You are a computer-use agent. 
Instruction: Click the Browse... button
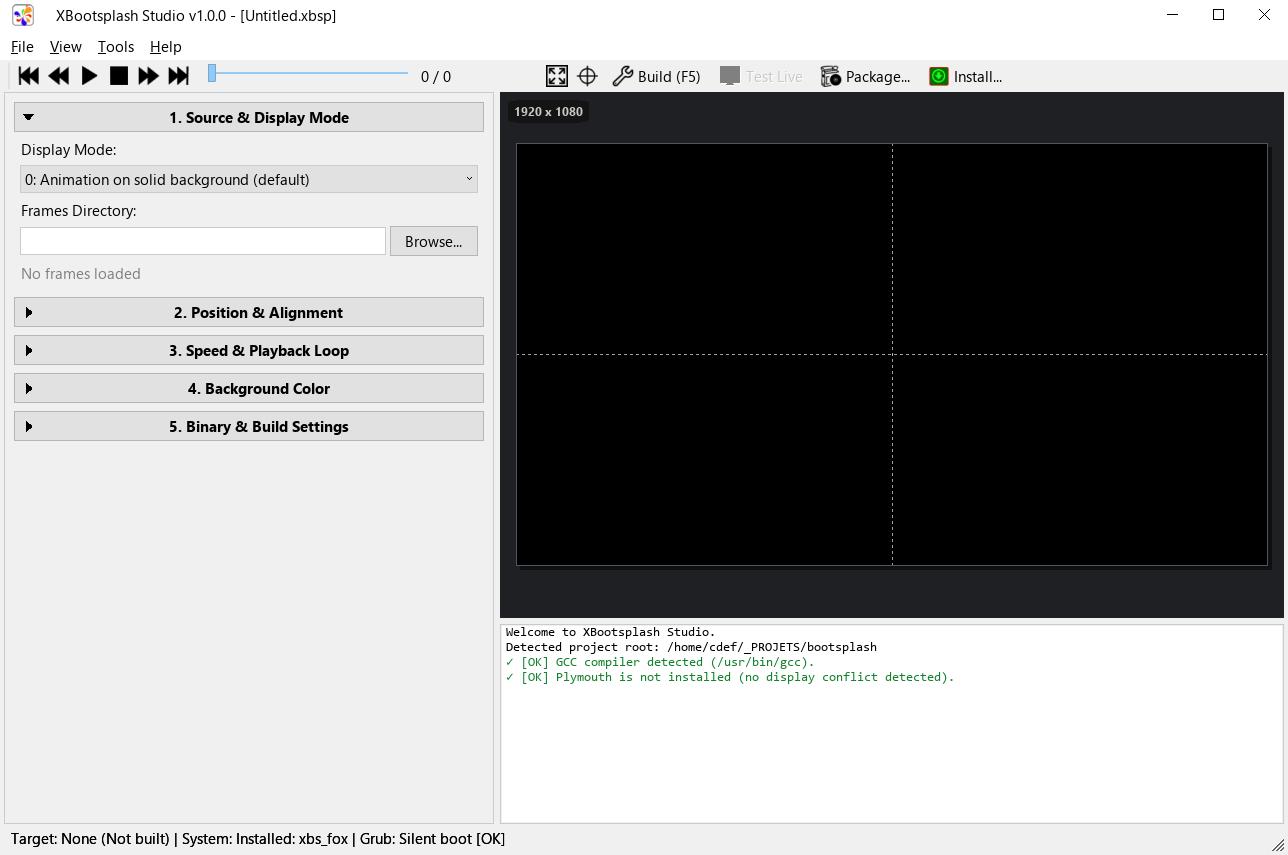[x=434, y=241]
